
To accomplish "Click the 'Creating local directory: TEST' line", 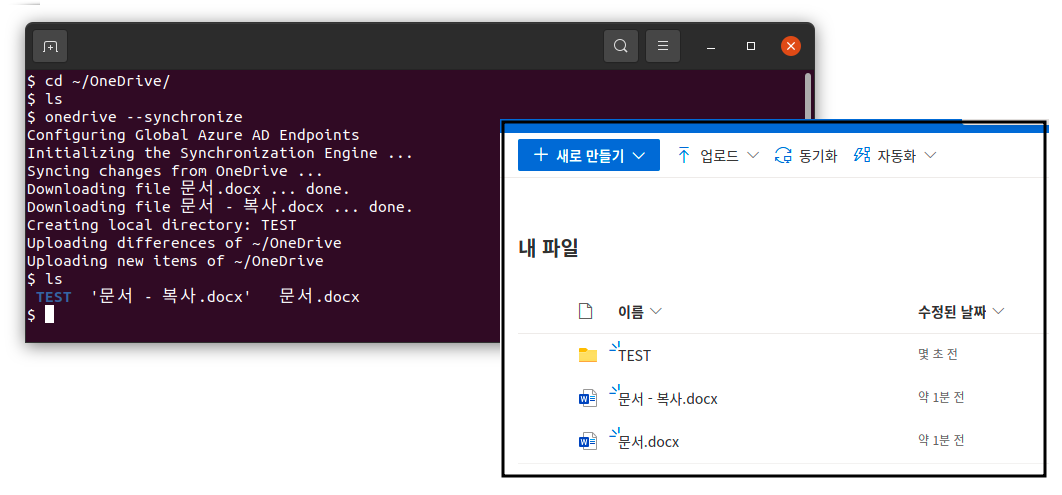I will click(162, 225).
